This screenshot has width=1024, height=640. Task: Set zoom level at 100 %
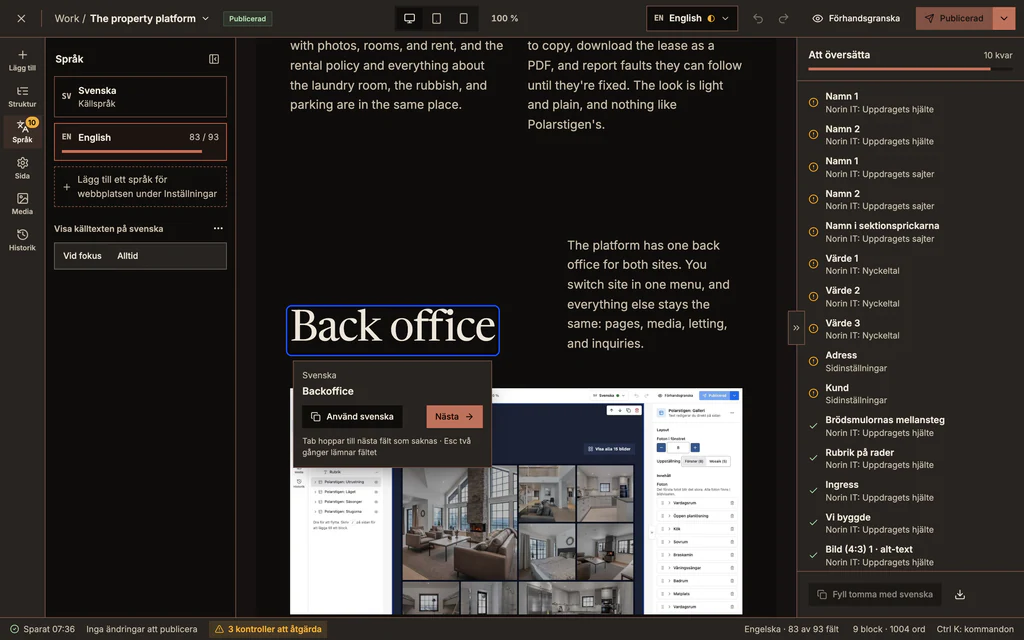coord(504,18)
